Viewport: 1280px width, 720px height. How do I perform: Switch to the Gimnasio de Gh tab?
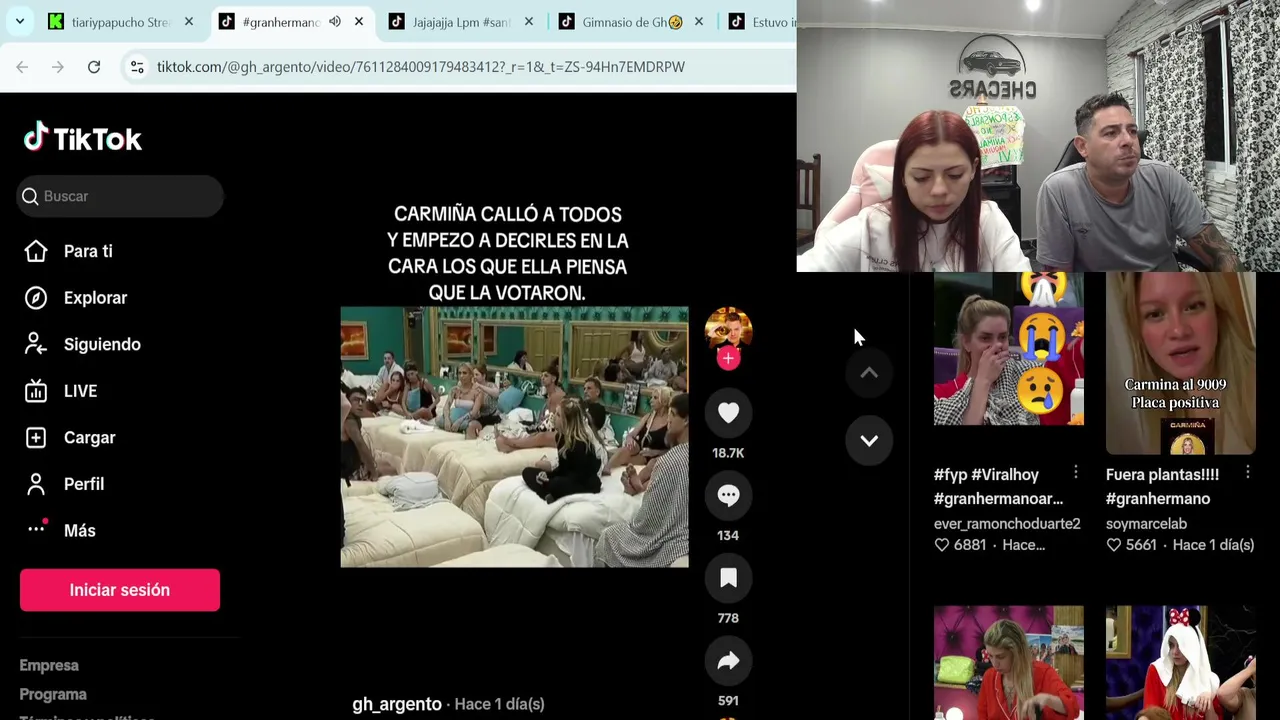pos(622,21)
